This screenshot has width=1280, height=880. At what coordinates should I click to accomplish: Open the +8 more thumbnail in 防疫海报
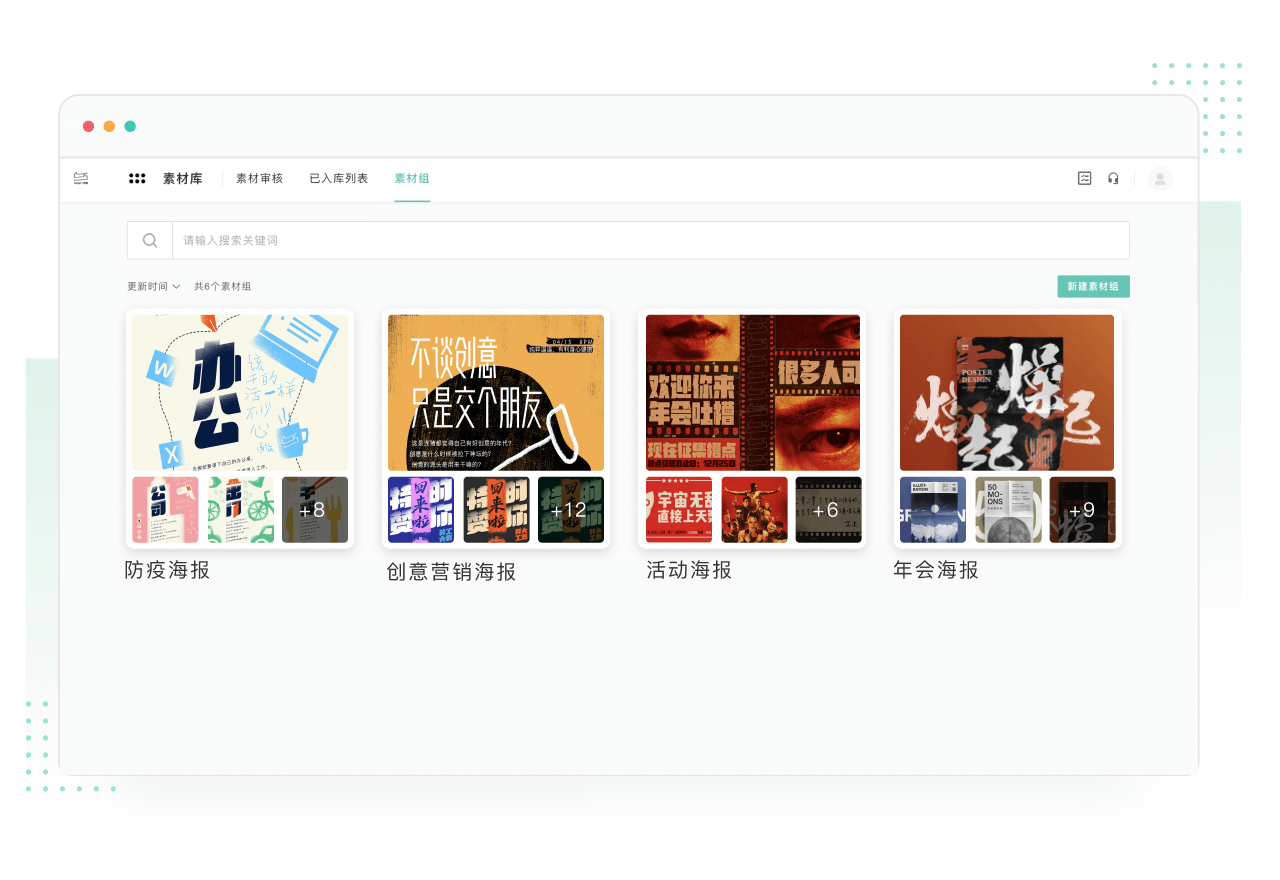[315, 510]
